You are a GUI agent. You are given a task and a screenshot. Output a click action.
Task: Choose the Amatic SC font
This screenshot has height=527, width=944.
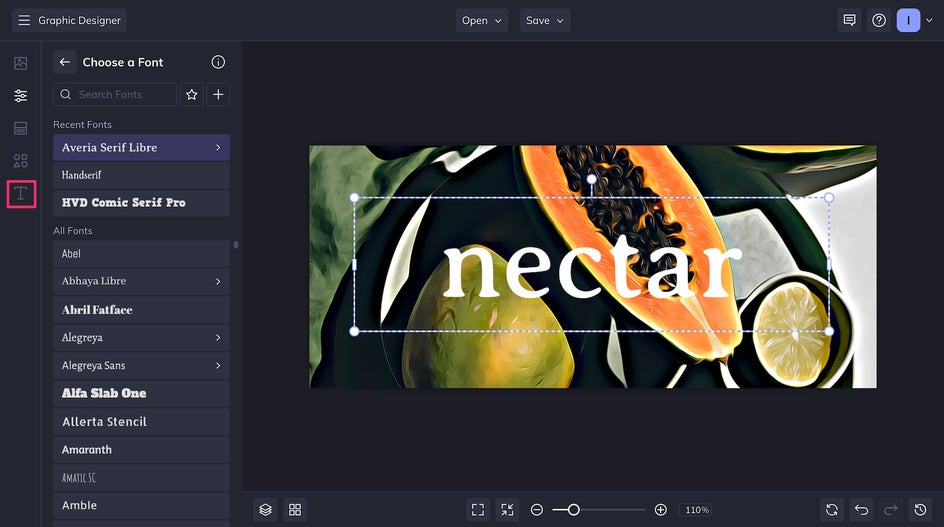coord(141,478)
